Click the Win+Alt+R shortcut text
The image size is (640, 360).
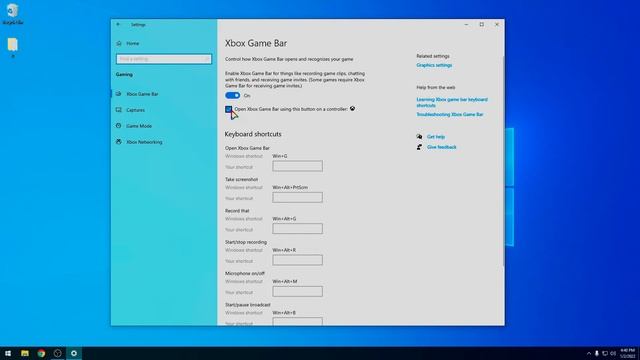284,250
